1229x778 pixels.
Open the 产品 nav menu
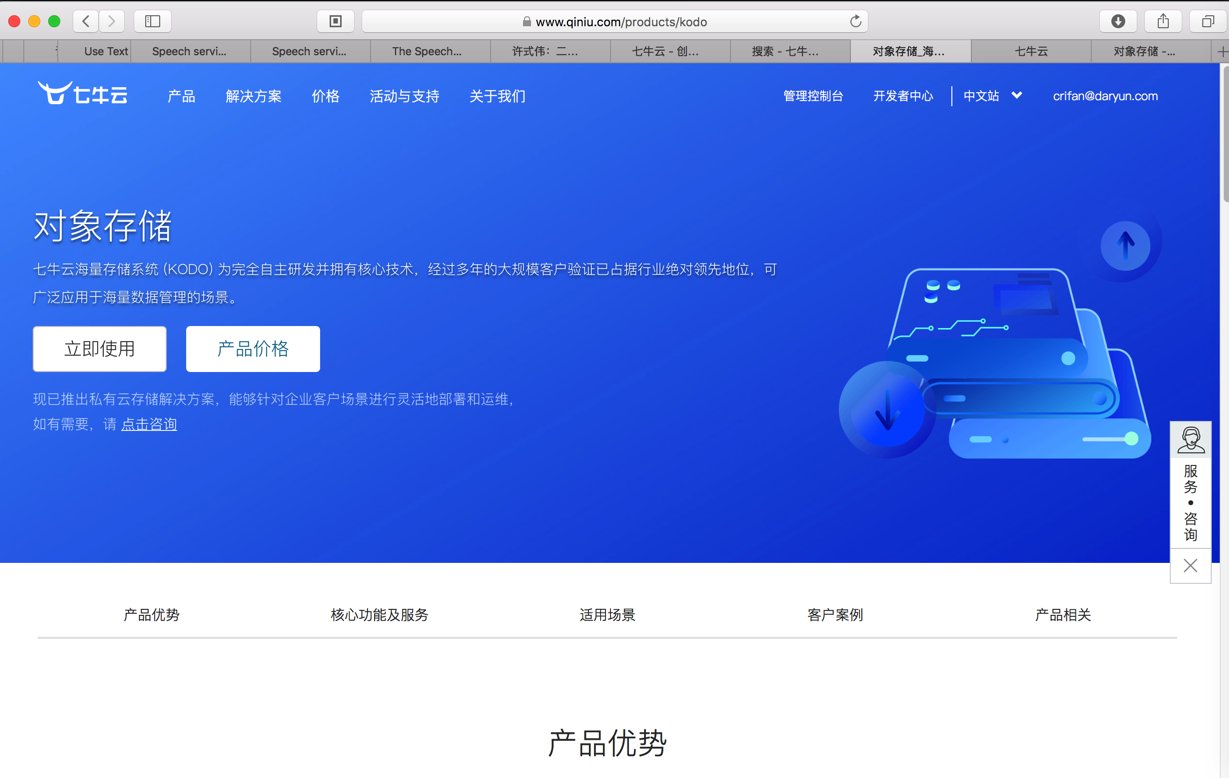pyautogui.click(x=181, y=96)
